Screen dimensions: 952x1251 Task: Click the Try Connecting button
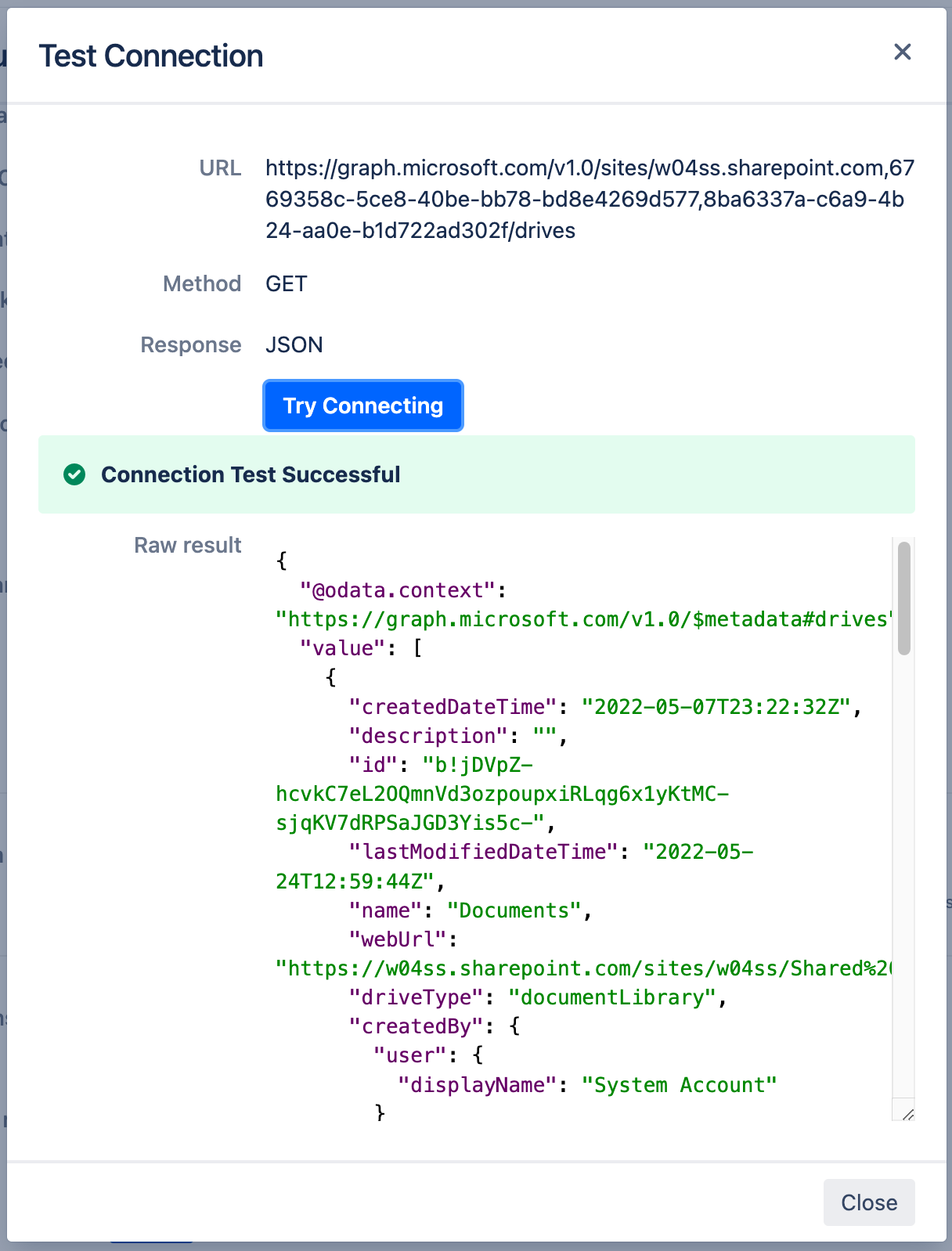362,406
